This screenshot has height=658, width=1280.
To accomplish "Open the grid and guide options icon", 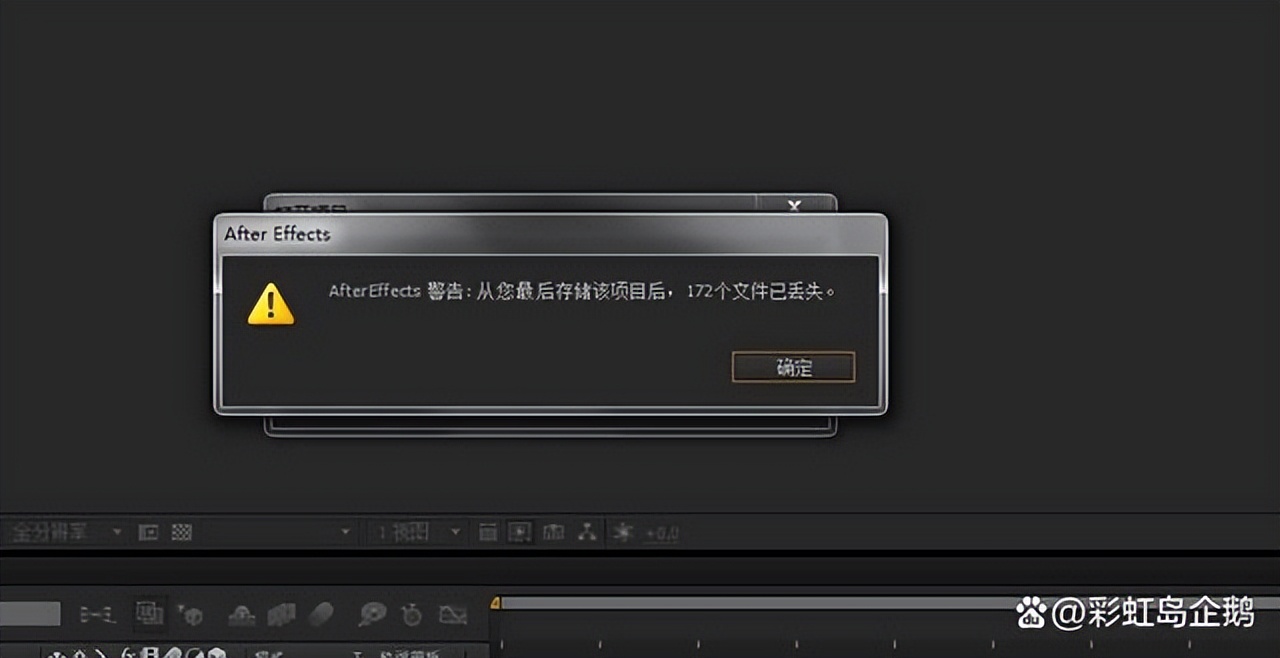I will click(x=489, y=531).
